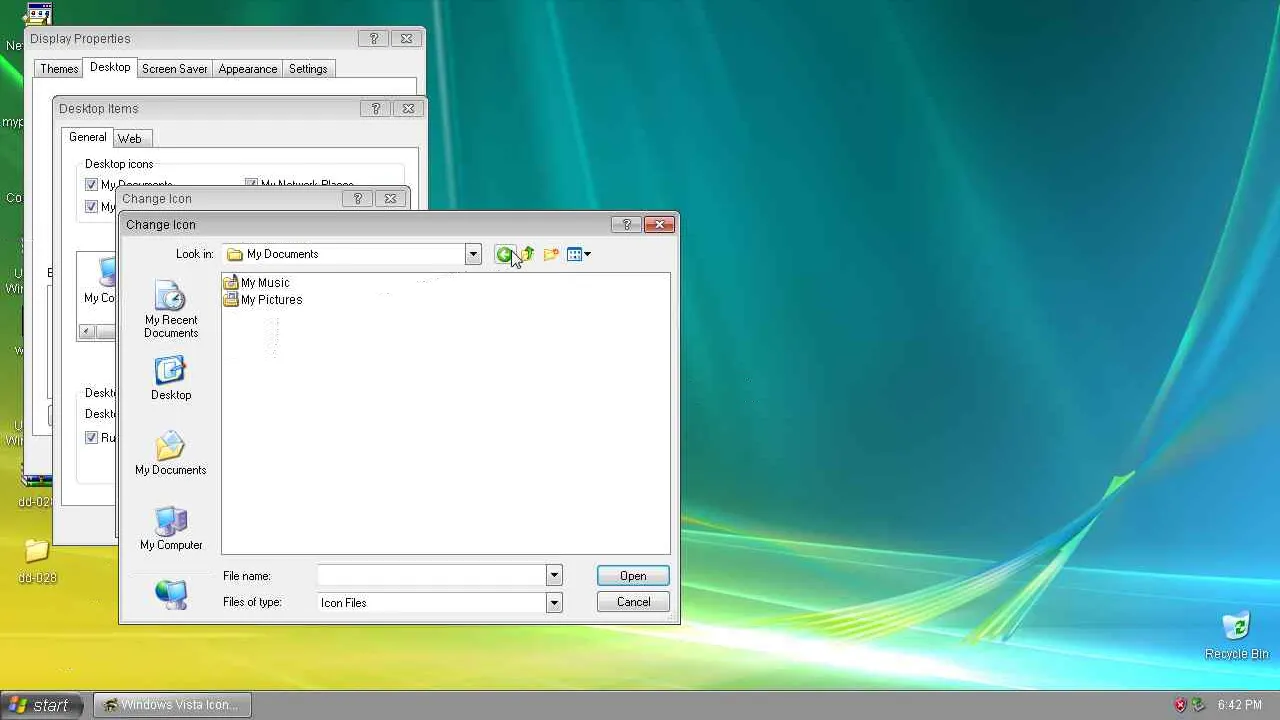Image resolution: width=1280 pixels, height=720 pixels.
Task: Click the red security shield tray icon
Action: (x=1180, y=705)
